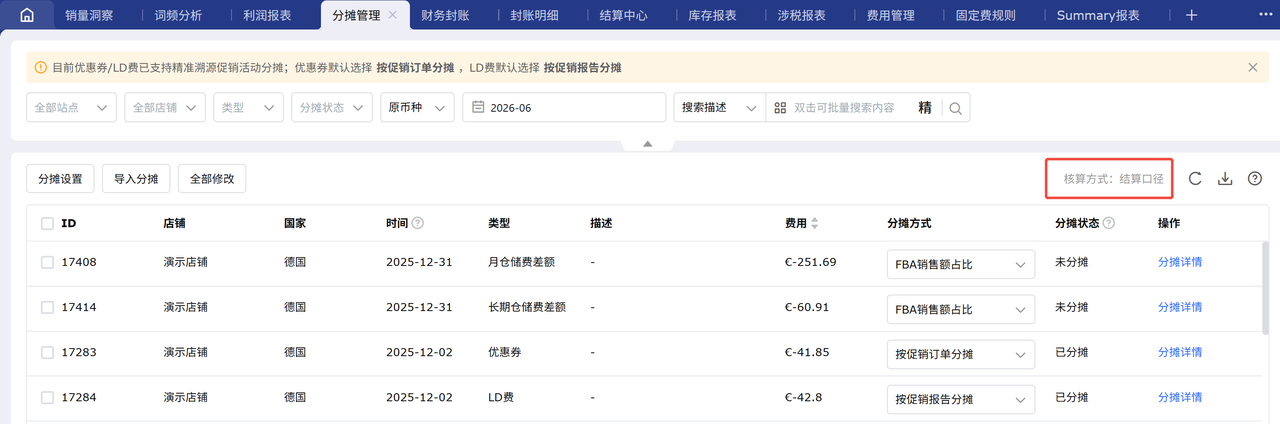Click the 2026-06 date field
Screen dimensions: 1280x424
pyautogui.click(x=564, y=108)
